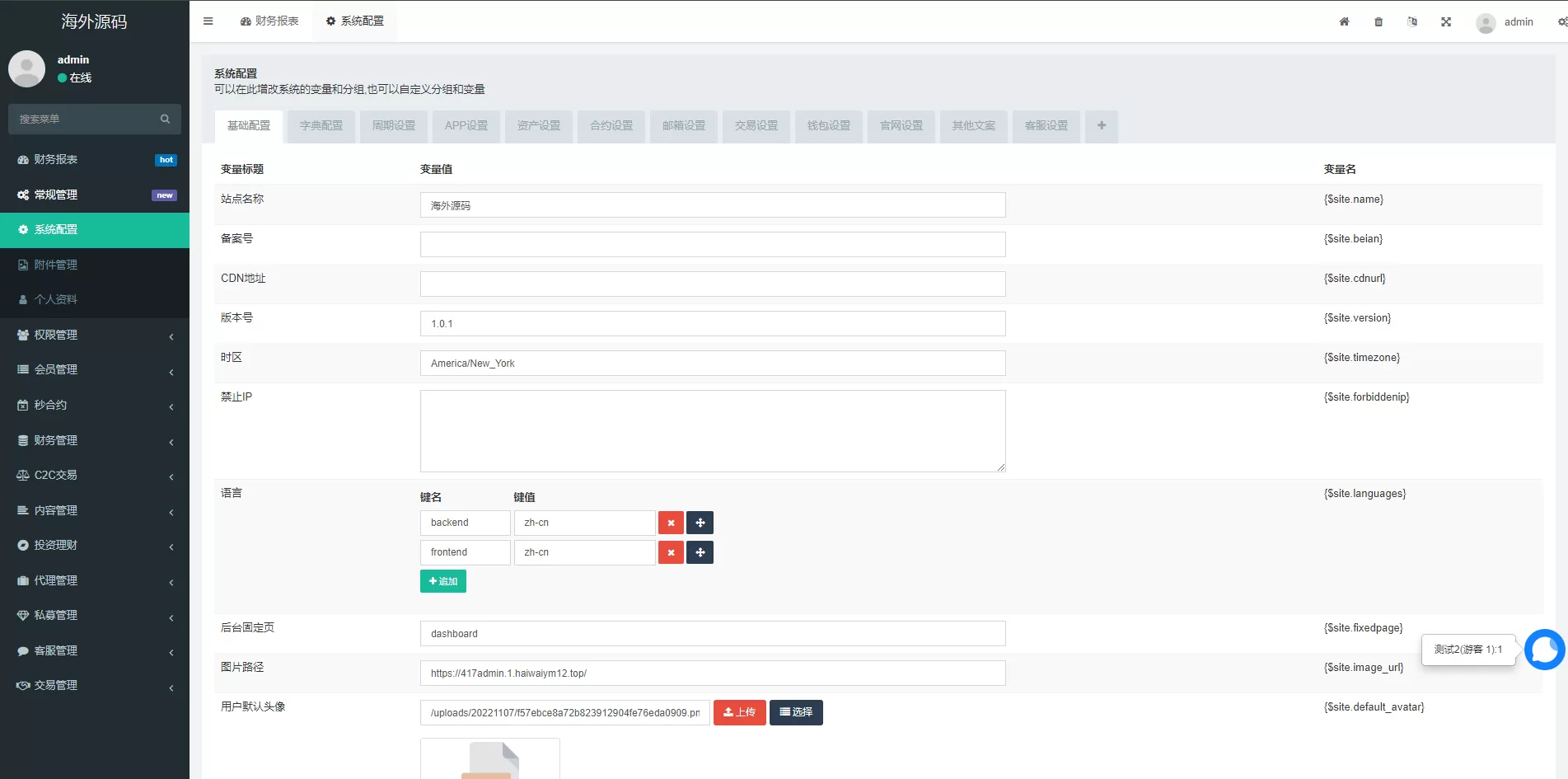1568x779 pixels.
Task: Click the green 追加 button
Action: 443,581
